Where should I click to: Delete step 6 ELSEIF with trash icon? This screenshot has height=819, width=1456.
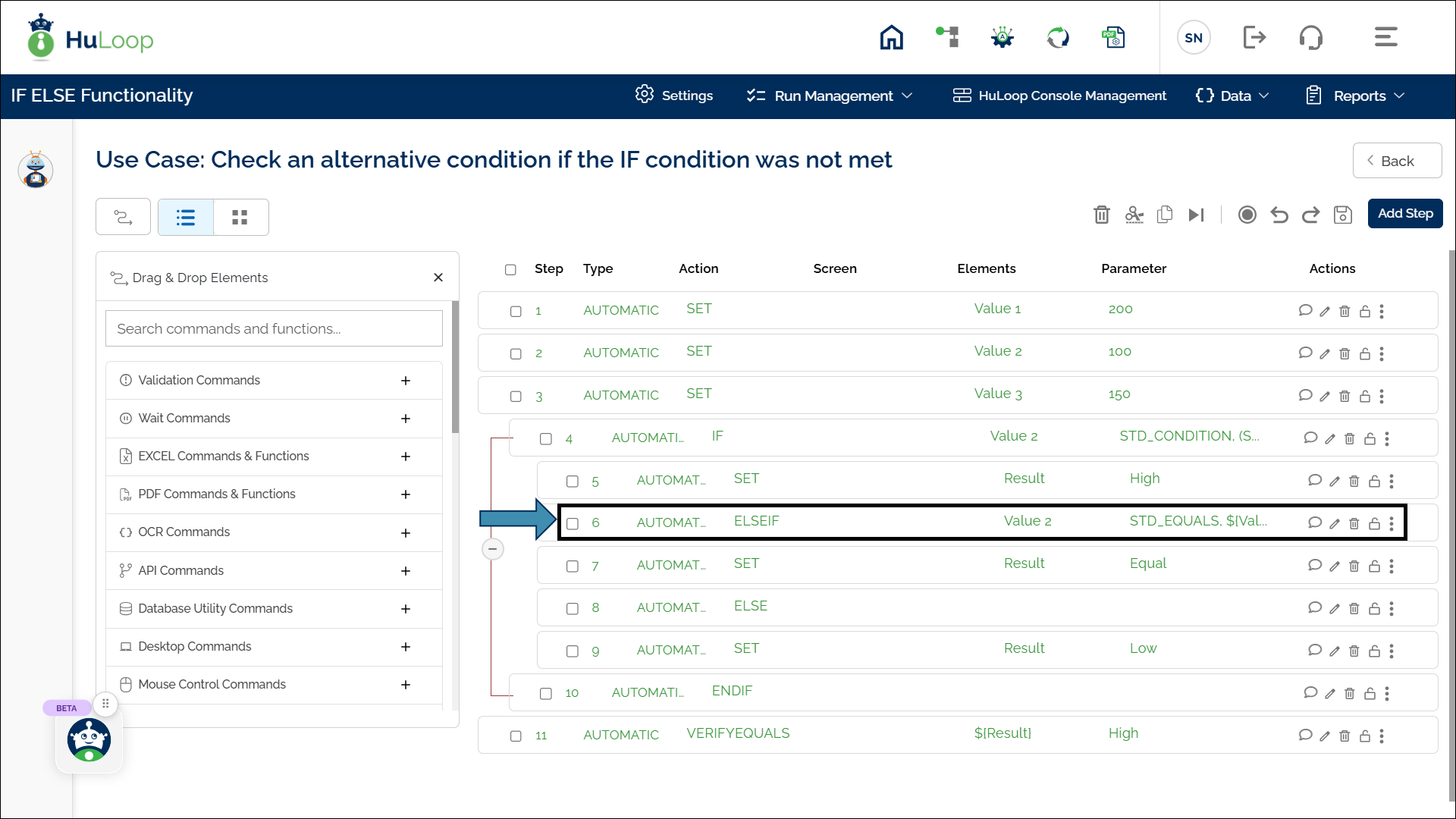pyautogui.click(x=1354, y=523)
